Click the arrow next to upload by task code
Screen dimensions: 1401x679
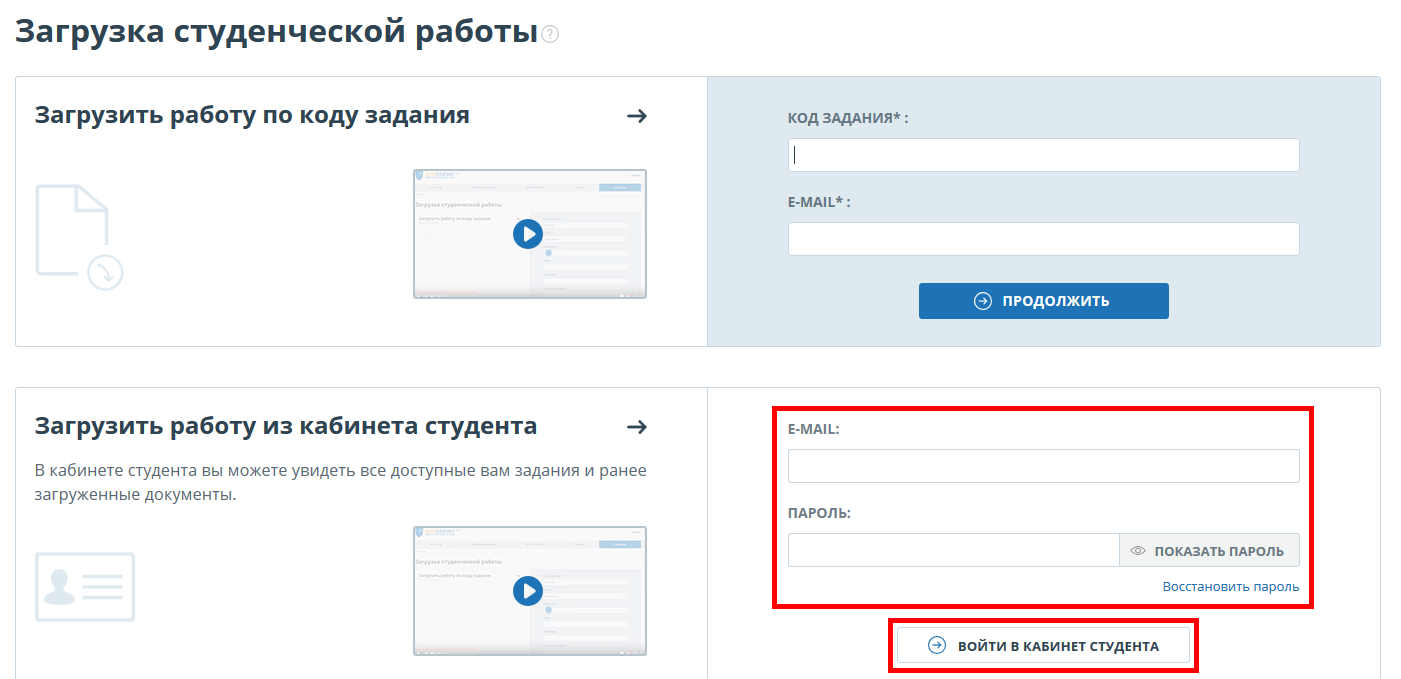[636, 116]
